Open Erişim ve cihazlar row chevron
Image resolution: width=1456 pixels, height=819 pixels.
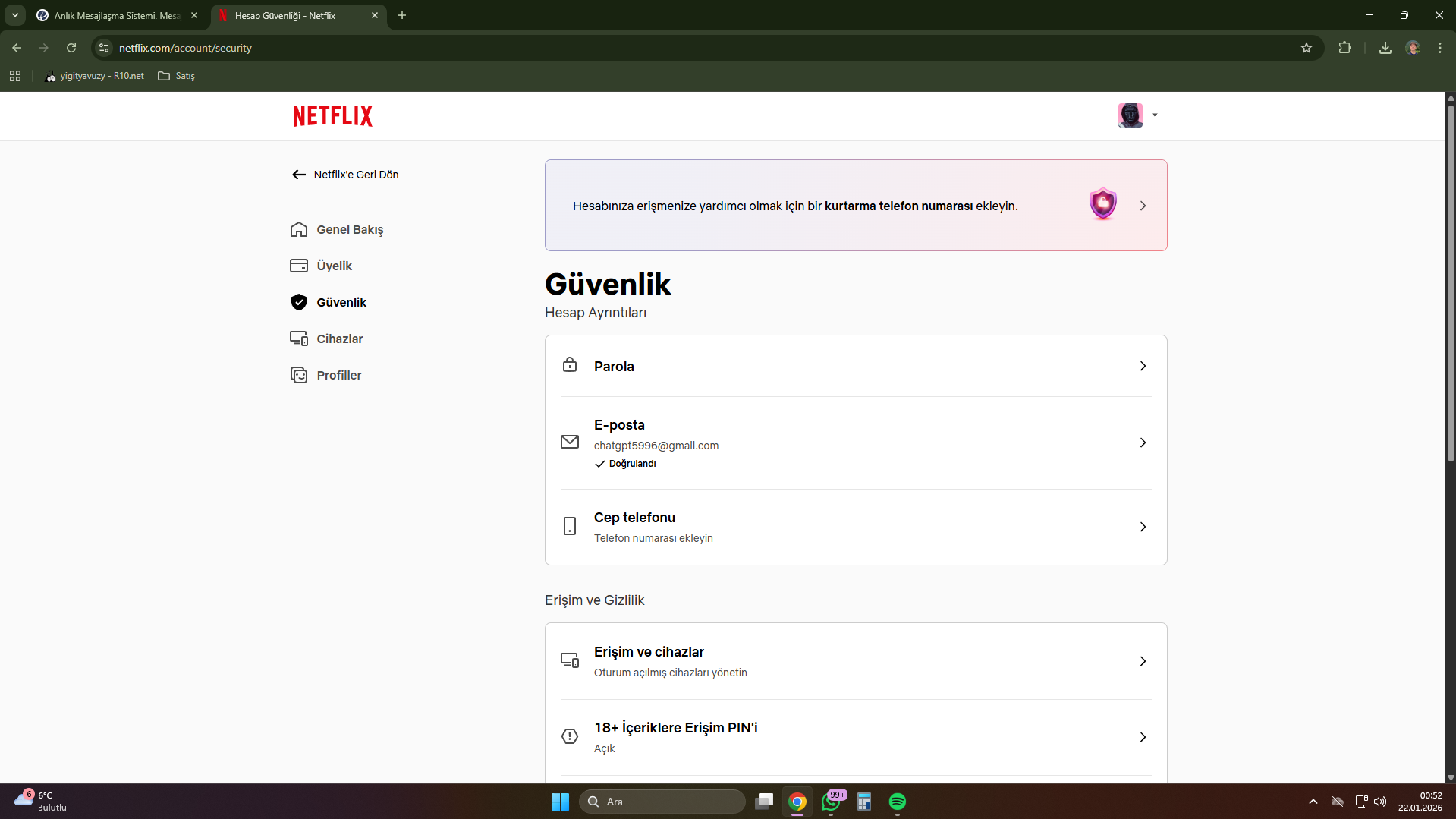coord(1143,661)
